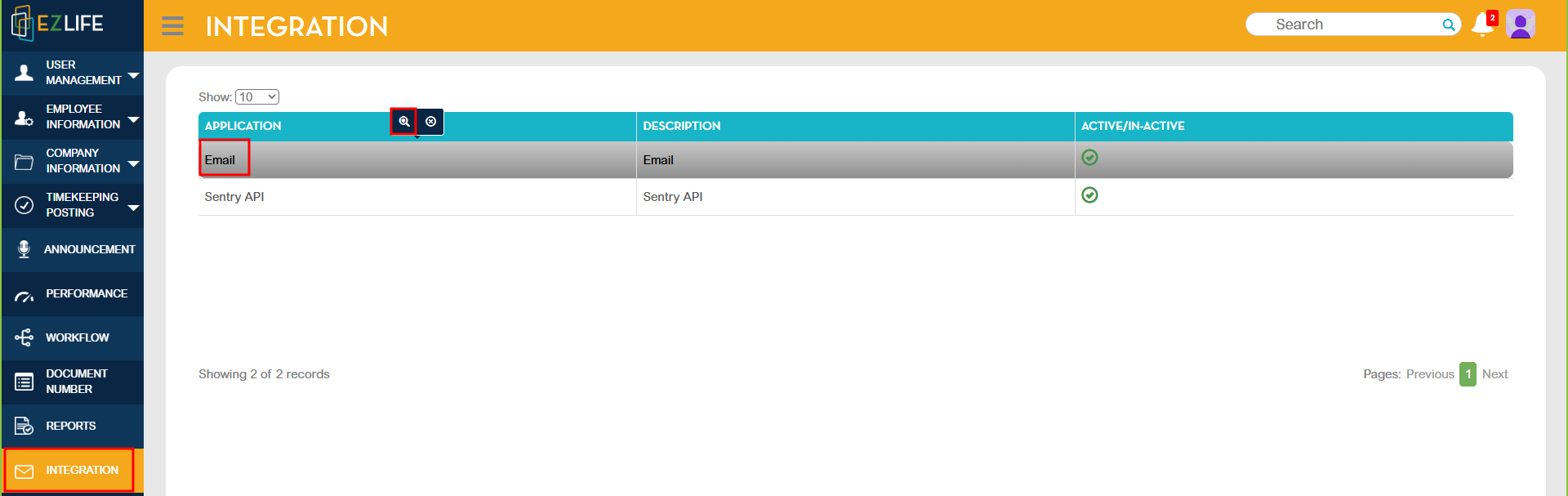Image resolution: width=1568 pixels, height=496 pixels.
Task: Click the Timekeeping Posting check icon
Action: click(x=24, y=205)
